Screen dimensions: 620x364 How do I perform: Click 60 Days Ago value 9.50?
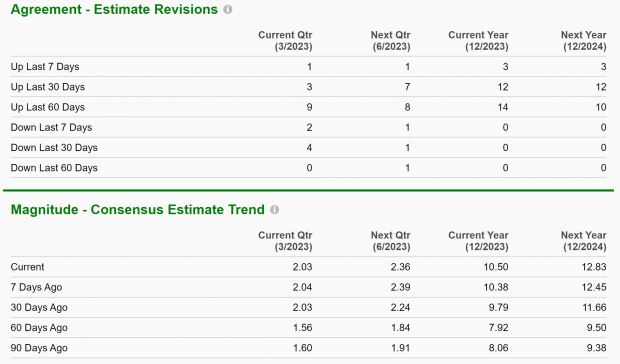tap(597, 328)
